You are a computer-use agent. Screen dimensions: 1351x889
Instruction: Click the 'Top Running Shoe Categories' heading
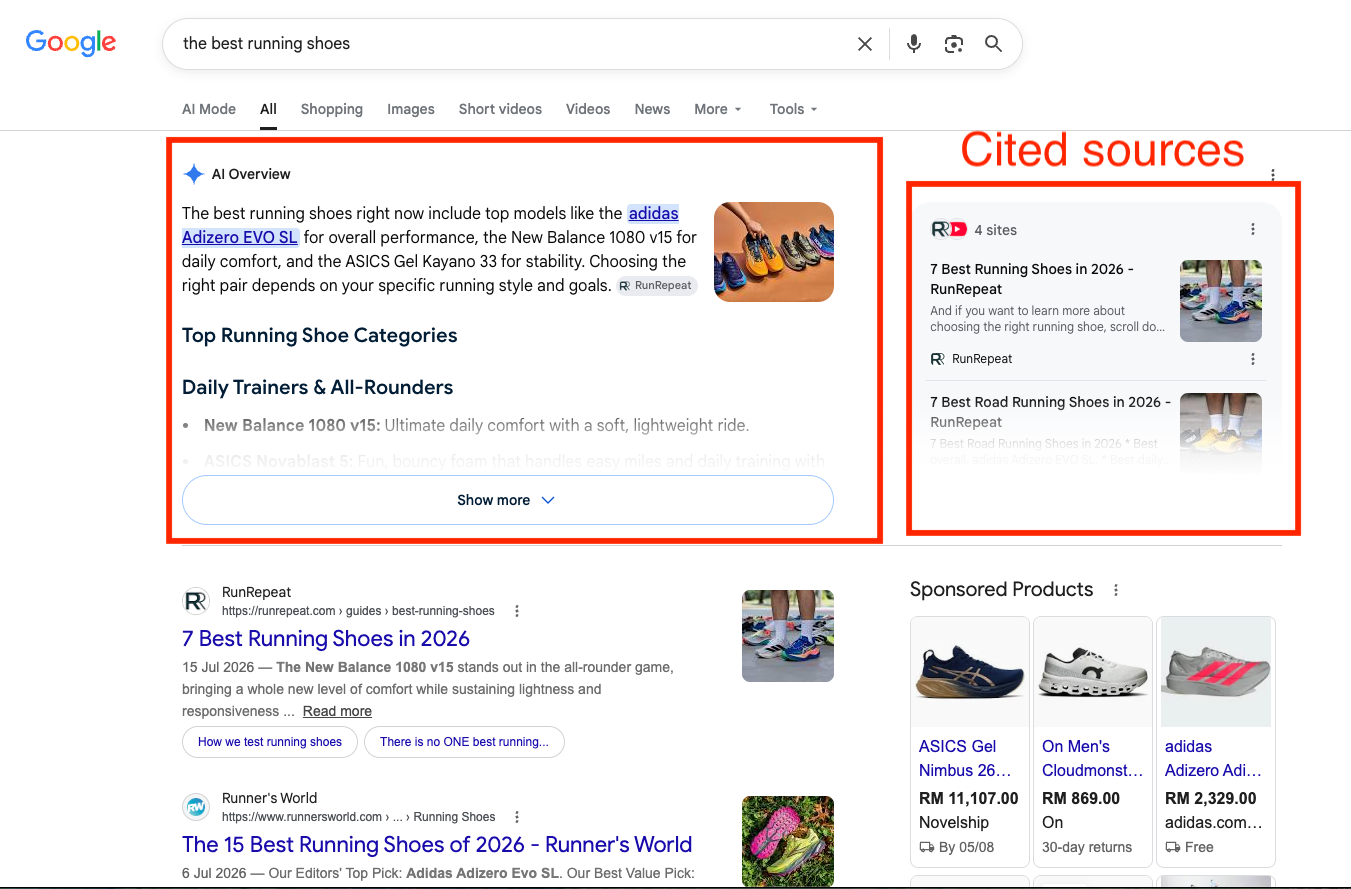point(320,336)
